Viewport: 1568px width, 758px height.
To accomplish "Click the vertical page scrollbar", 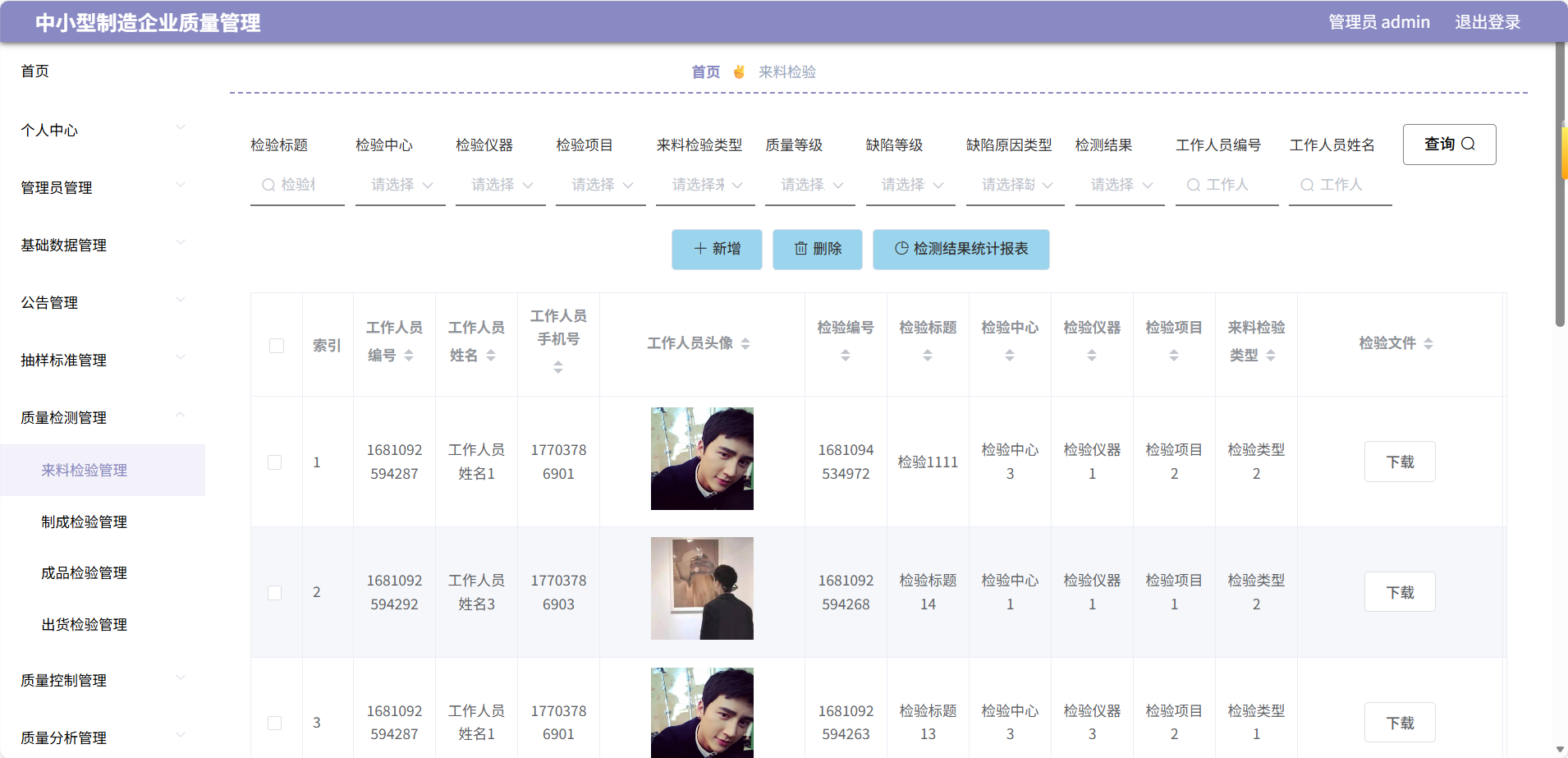I will [x=1561, y=185].
